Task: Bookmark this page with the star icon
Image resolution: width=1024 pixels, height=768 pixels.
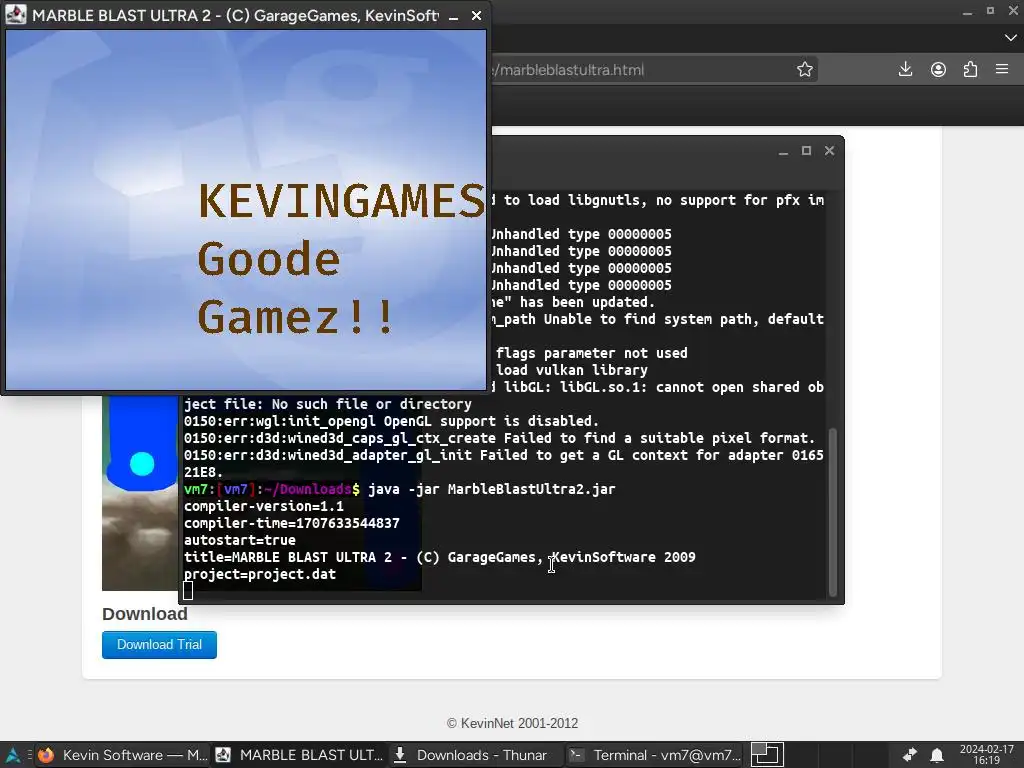Action: pos(805,69)
